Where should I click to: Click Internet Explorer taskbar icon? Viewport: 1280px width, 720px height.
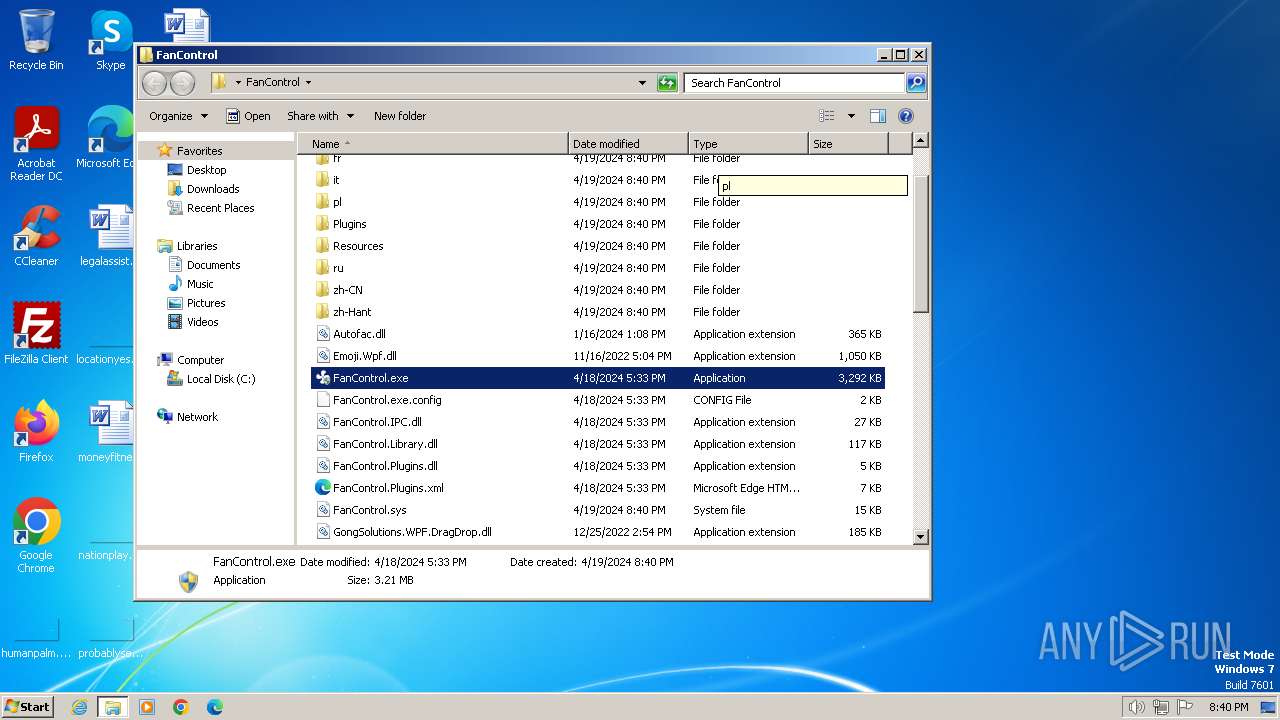[79, 707]
